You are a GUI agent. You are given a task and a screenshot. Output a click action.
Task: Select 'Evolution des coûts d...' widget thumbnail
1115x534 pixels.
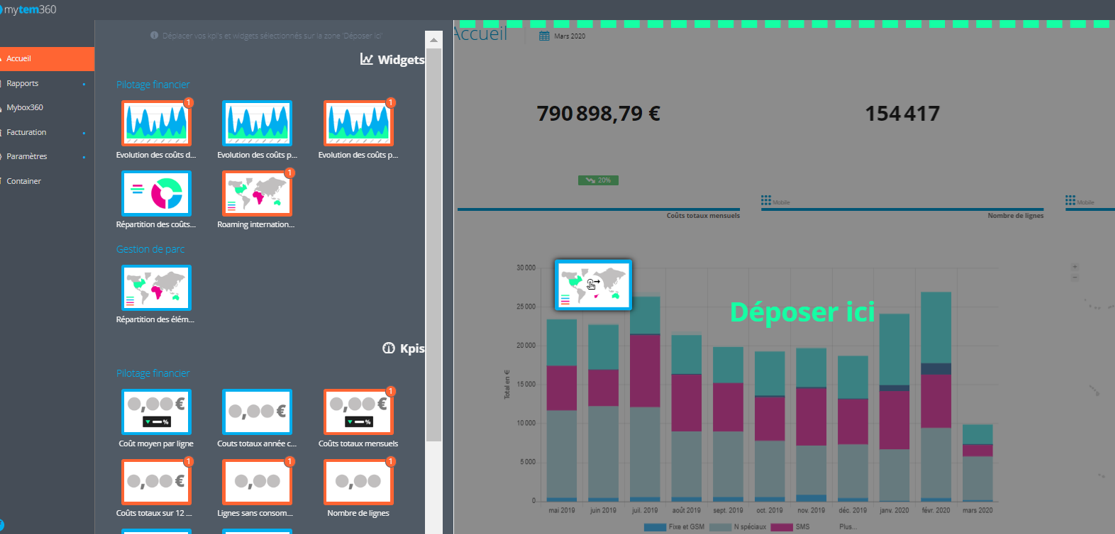click(x=156, y=123)
